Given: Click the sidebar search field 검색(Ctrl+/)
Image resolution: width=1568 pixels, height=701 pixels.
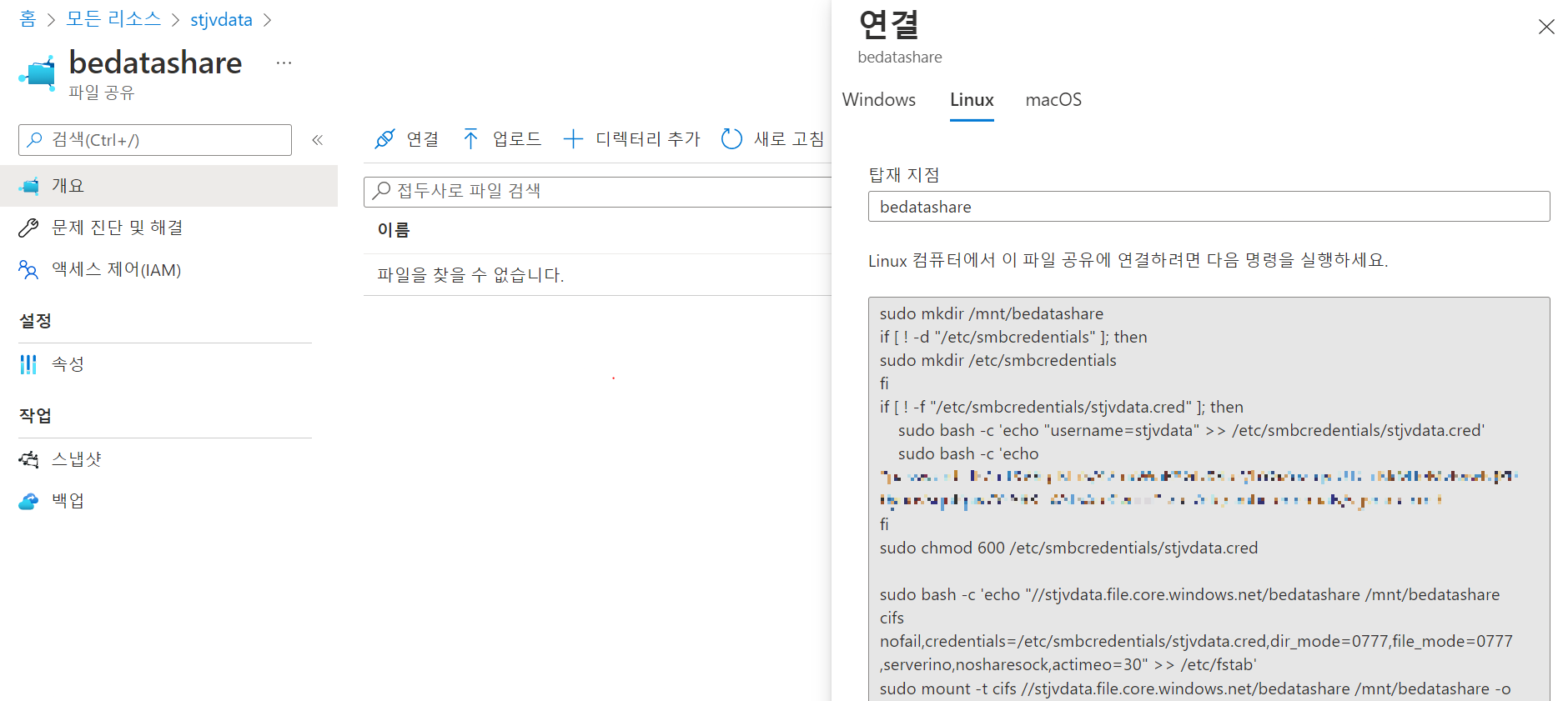Looking at the screenshot, I should click(x=155, y=140).
